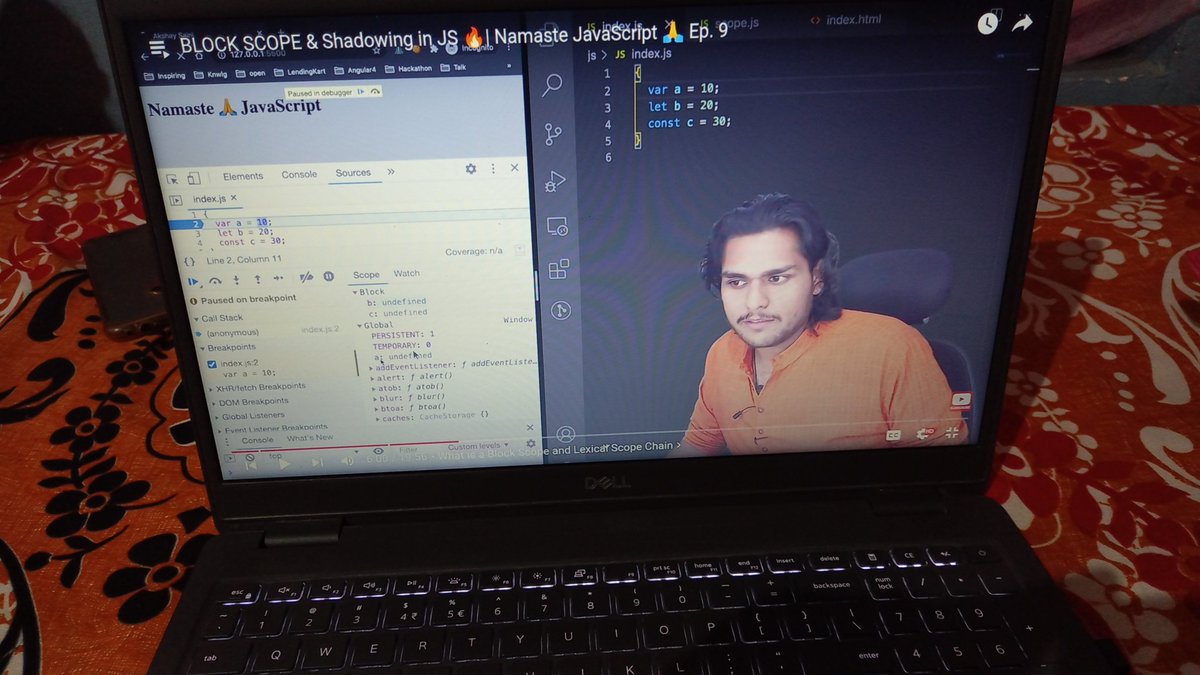Viewport: 1200px width, 675px height.
Task: Click line 2 in DevTools code gutter
Action: click(x=197, y=224)
